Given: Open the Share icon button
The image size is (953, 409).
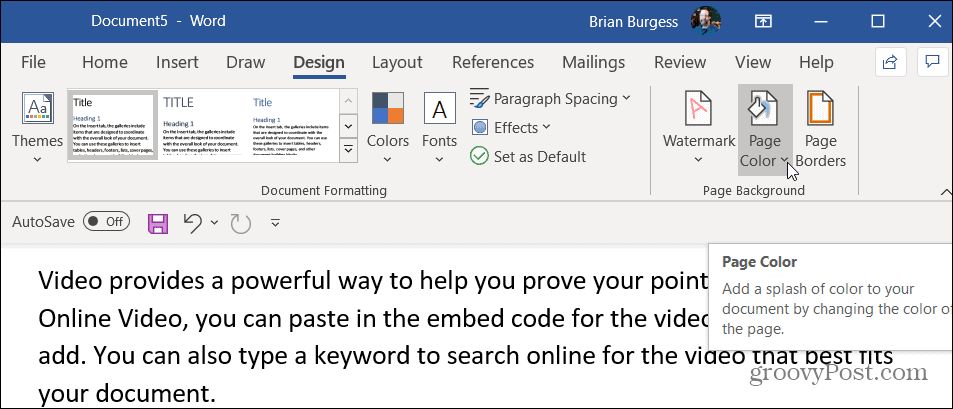Looking at the screenshot, I should [890, 61].
